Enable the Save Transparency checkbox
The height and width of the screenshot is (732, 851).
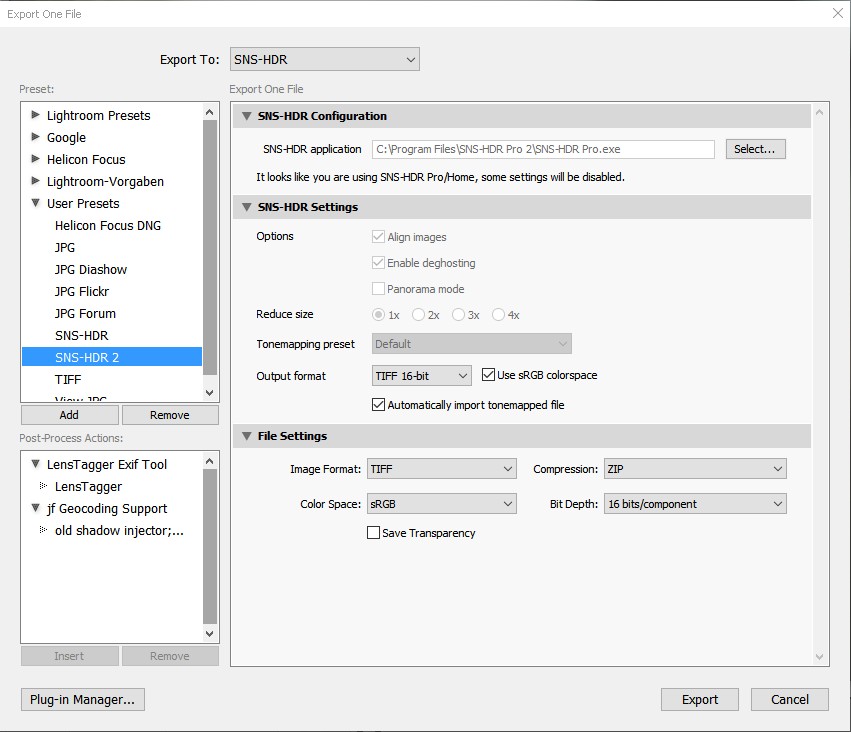click(373, 533)
